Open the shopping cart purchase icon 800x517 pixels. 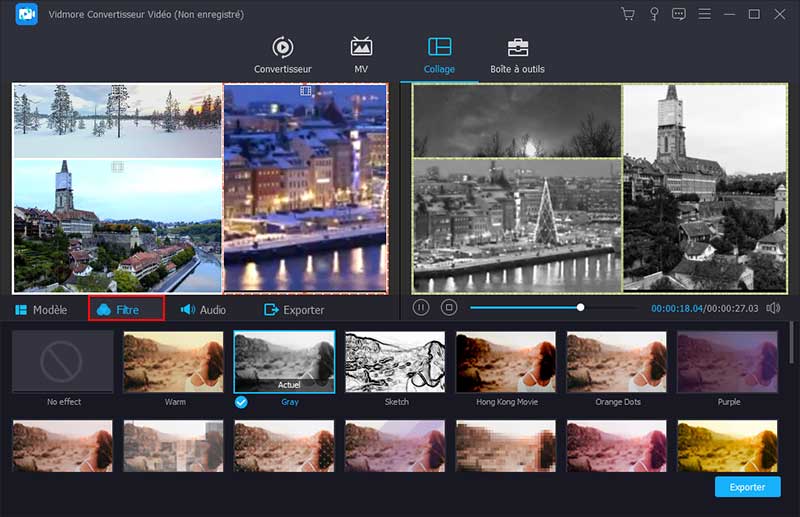tap(628, 14)
